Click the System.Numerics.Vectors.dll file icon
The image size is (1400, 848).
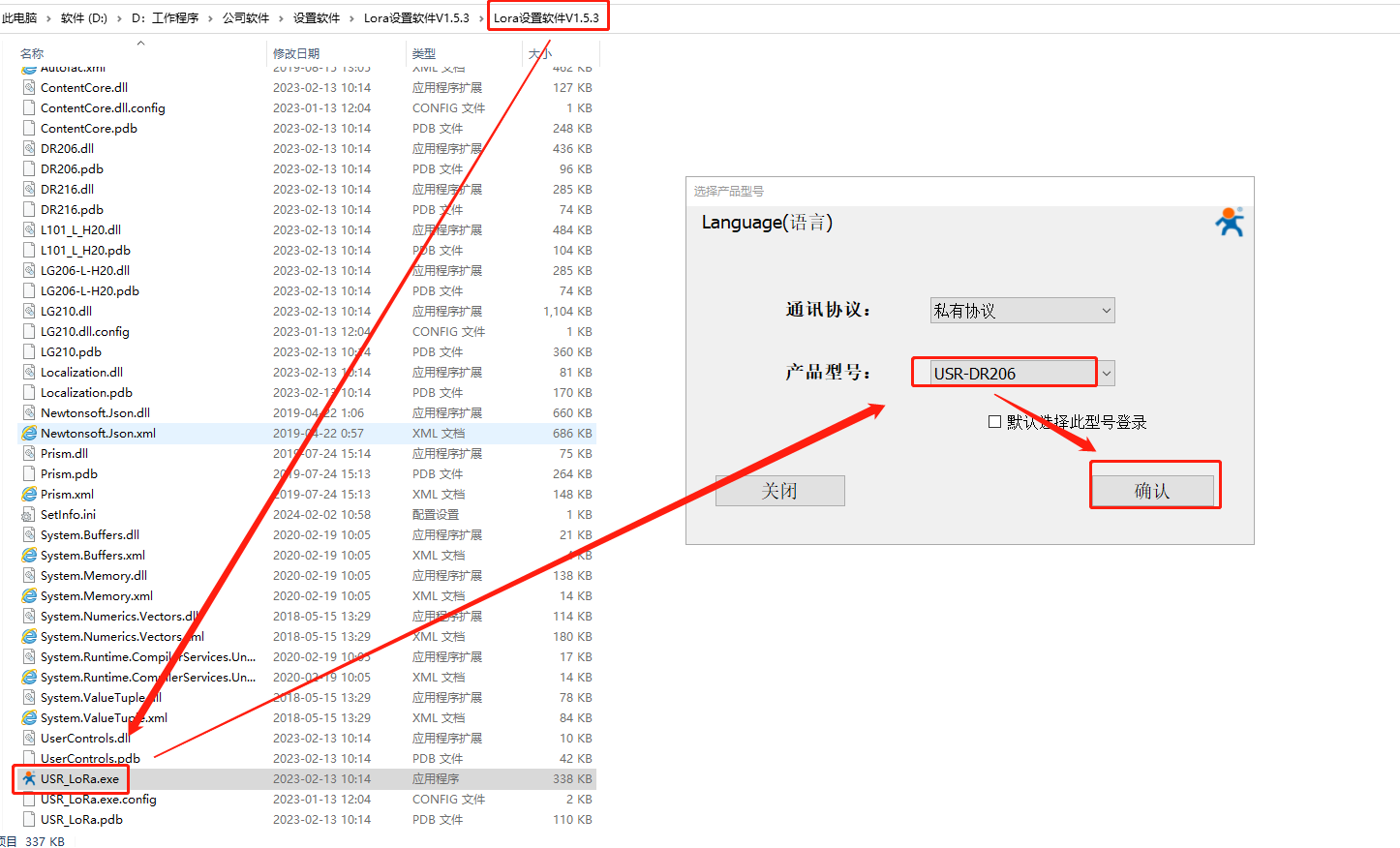pyautogui.click(x=29, y=616)
